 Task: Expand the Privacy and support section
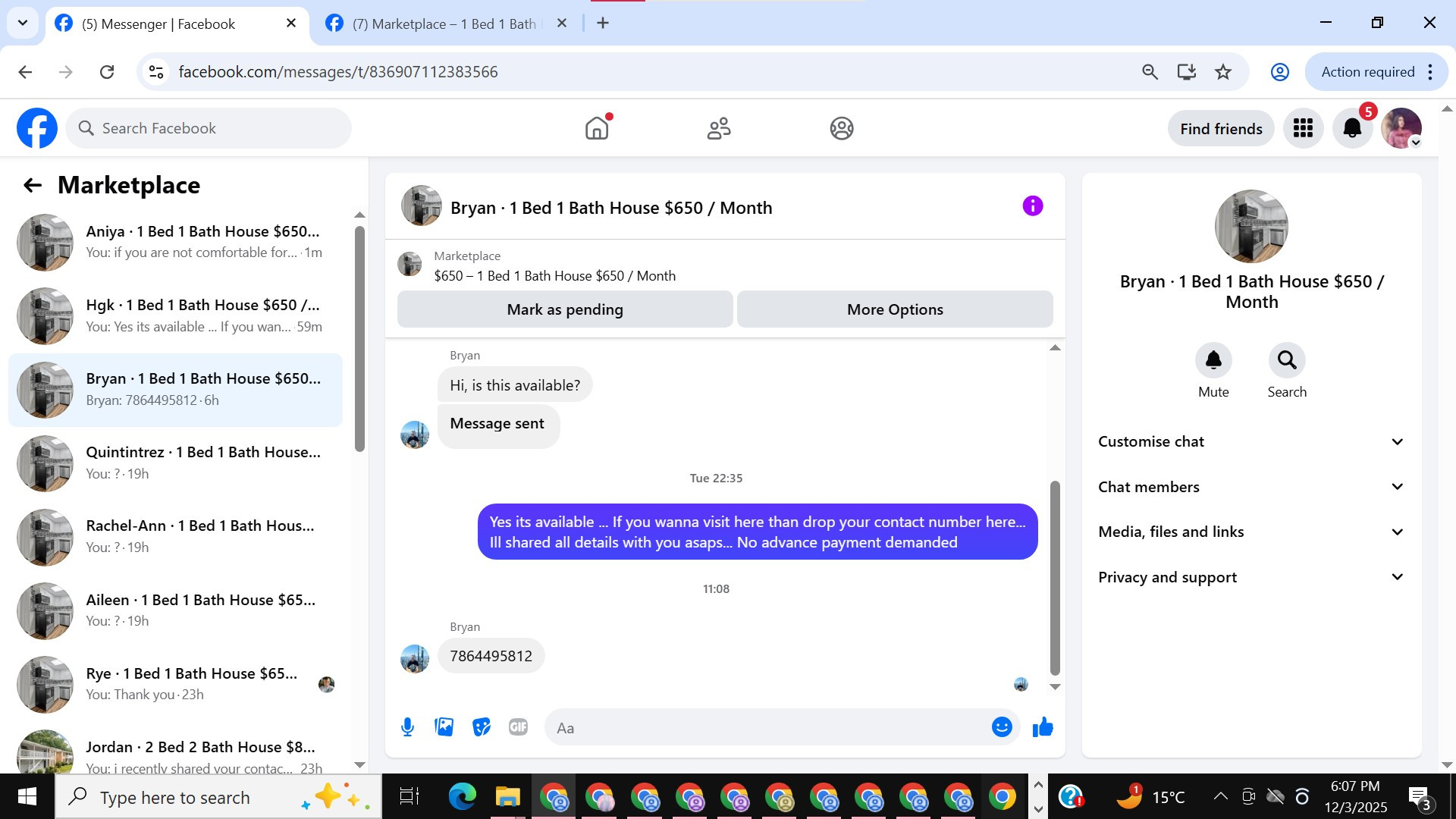(x=1251, y=577)
